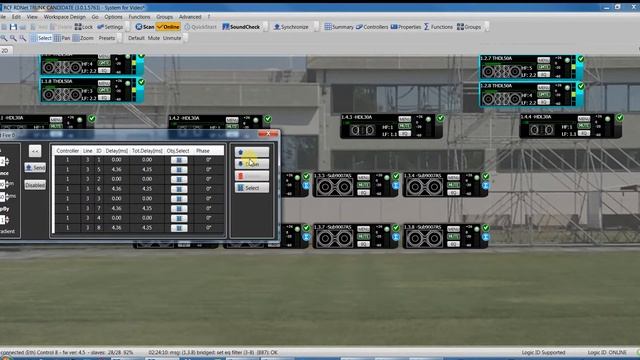Click the Lock workspace icon
Image resolution: width=640 pixels, height=360 pixels.
[x=84, y=27]
